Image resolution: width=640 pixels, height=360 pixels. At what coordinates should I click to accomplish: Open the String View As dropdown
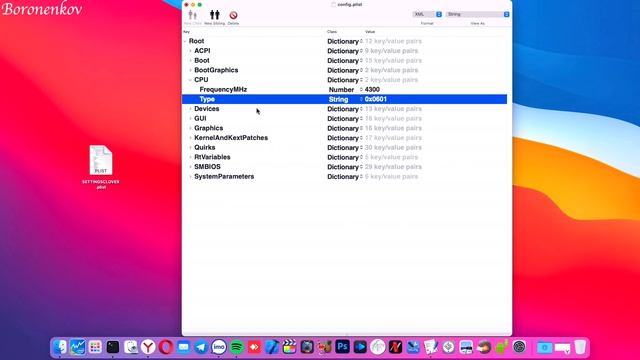[478, 14]
